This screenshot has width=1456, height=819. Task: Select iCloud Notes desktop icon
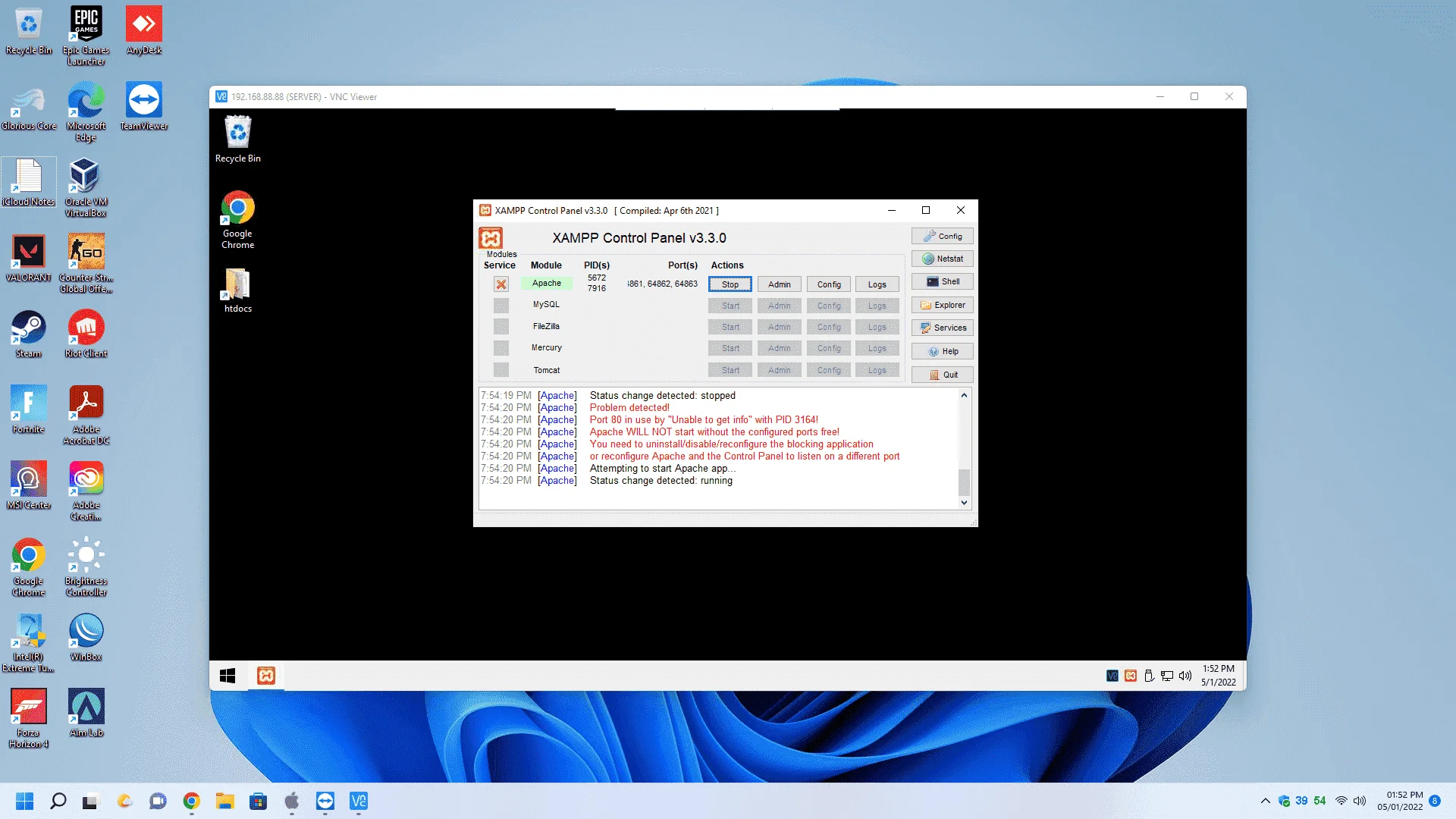29,182
